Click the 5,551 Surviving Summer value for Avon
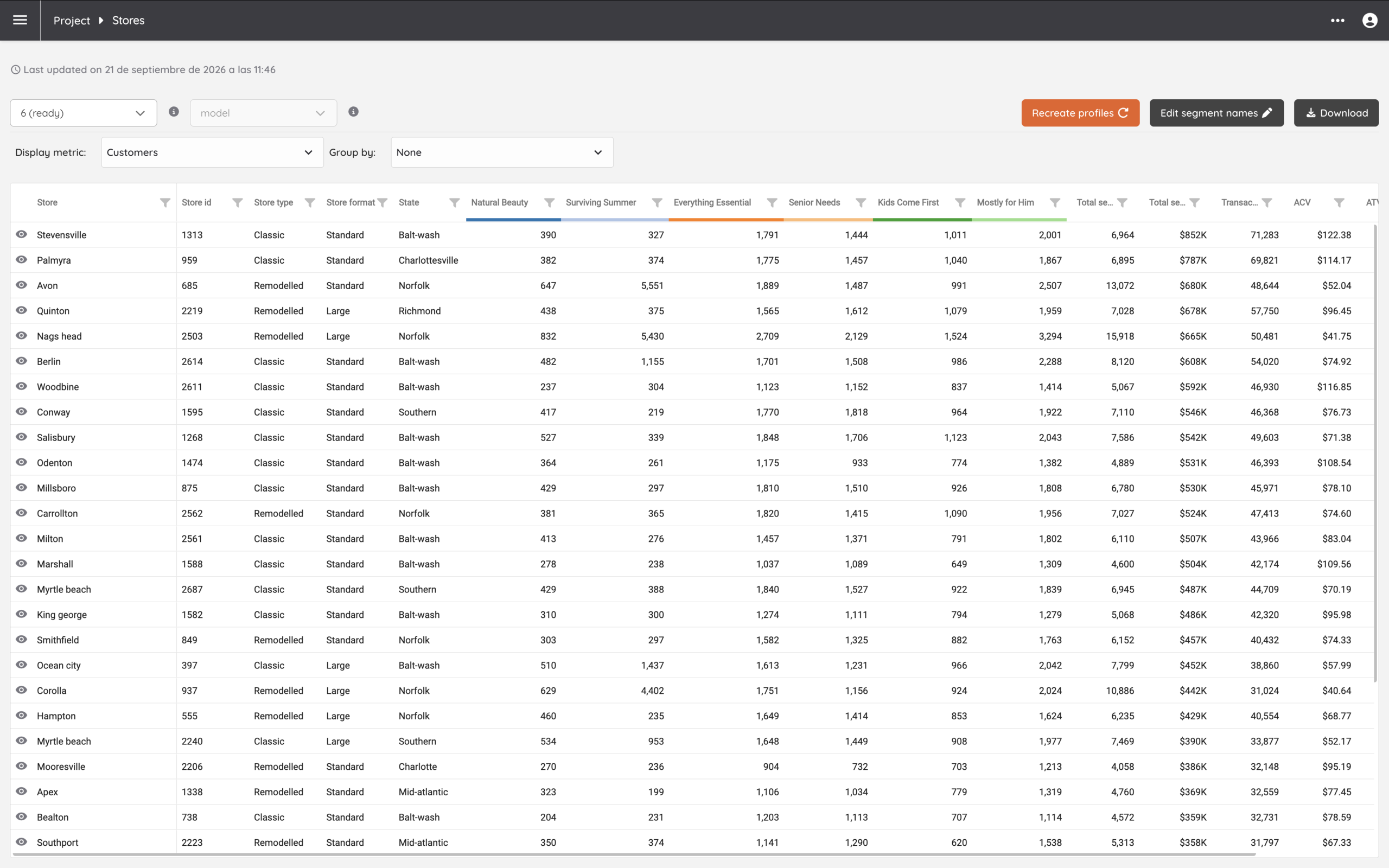The width and height of the screenshot is (1389, 868). (652, 285)
